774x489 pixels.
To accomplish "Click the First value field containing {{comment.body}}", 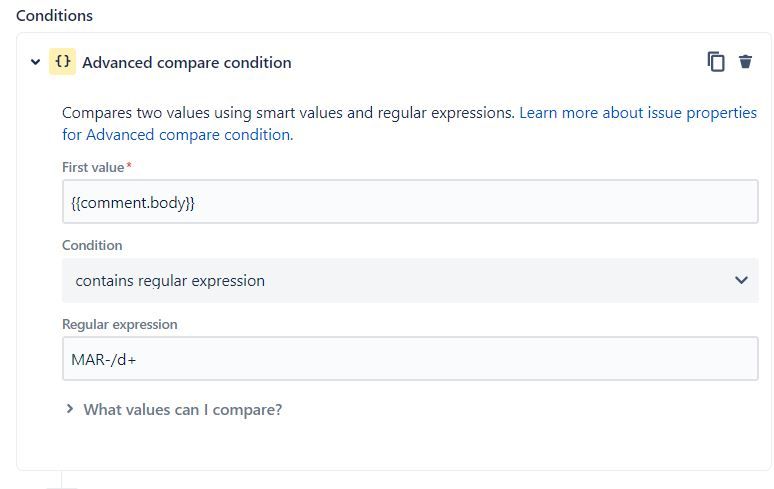I will pyautogui.click(x=410, y=202).
